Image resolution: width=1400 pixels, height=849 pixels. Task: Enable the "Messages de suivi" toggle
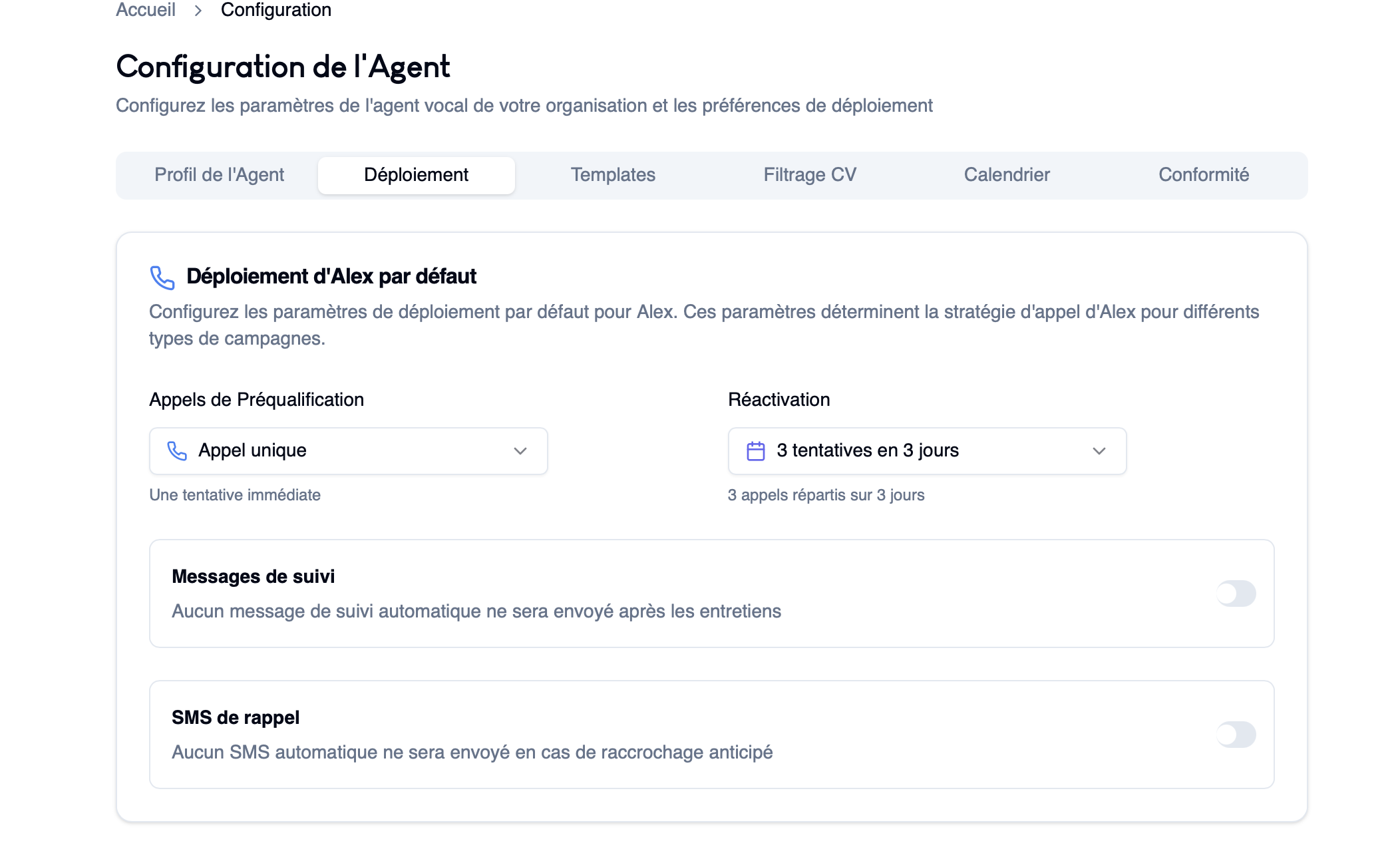[x=1235, y=594]
